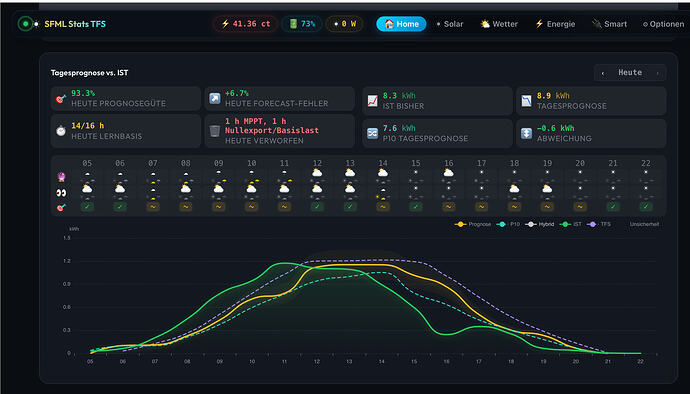This screenshot has height=394, width=690.
Task: Click the 93.3% Prognosegüte value
Action: [83, 93]
